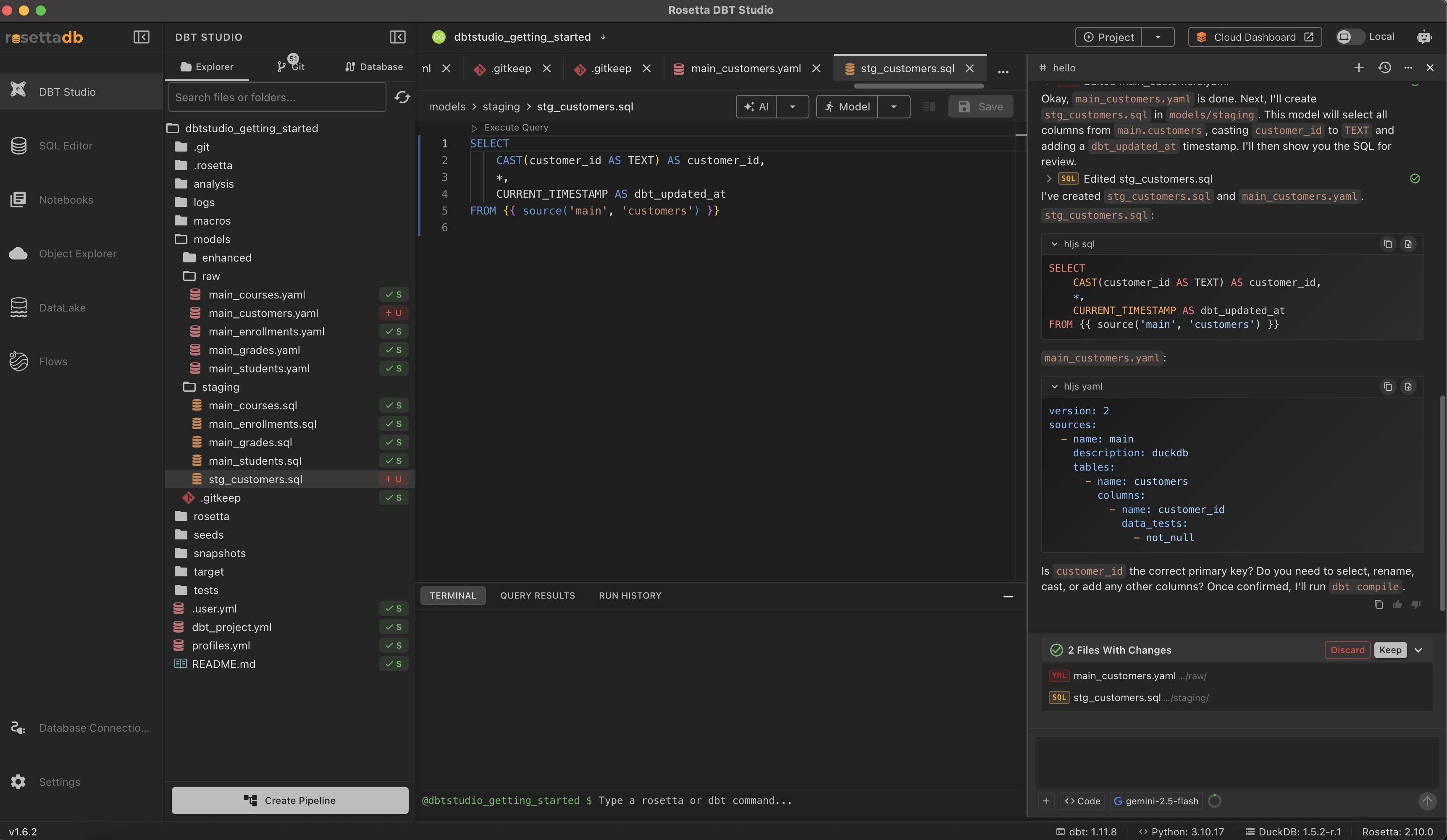Apply the hljs sql code block to a file

[1408, 244]
